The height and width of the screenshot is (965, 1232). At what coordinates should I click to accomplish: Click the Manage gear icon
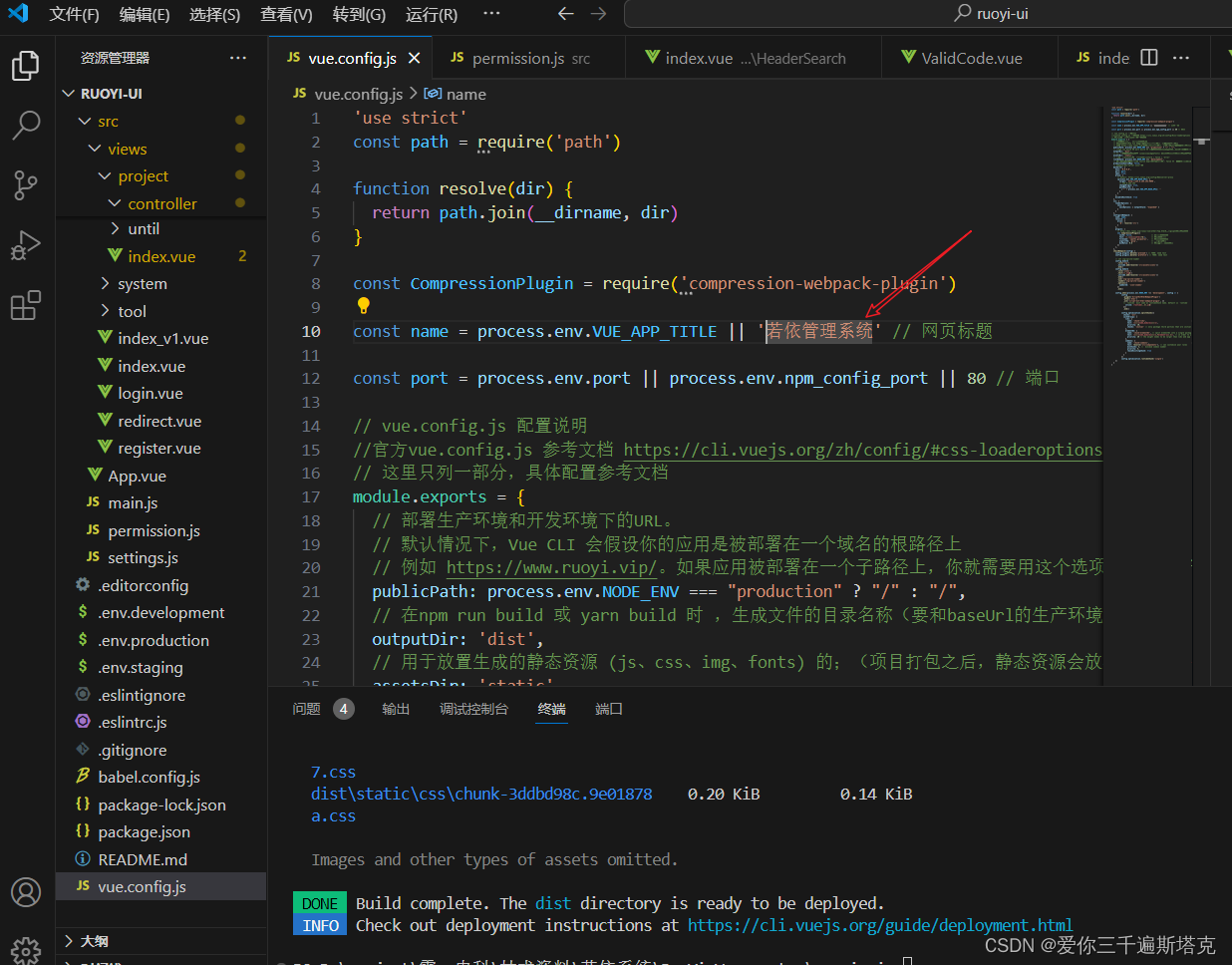(26, 948)
